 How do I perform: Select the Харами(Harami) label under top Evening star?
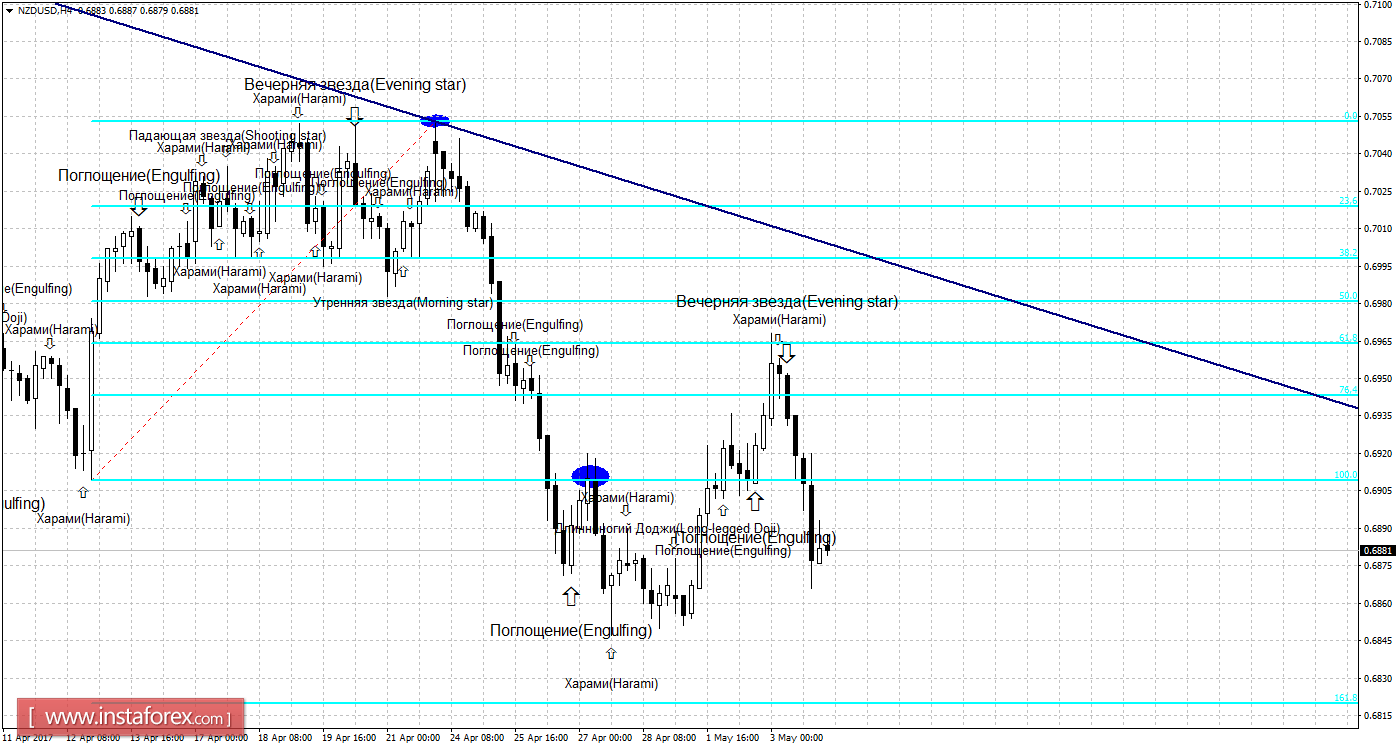(x=299, y=99)
